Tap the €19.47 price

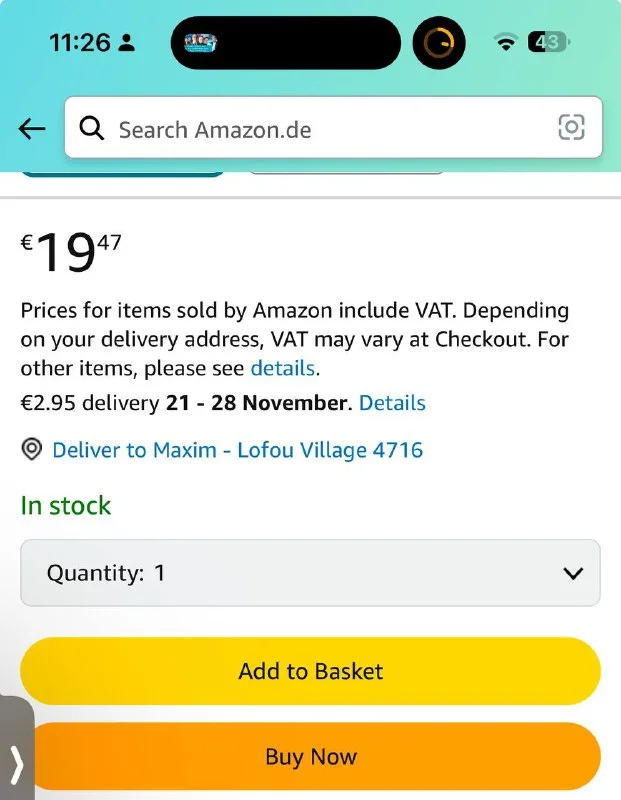[71, 252]
